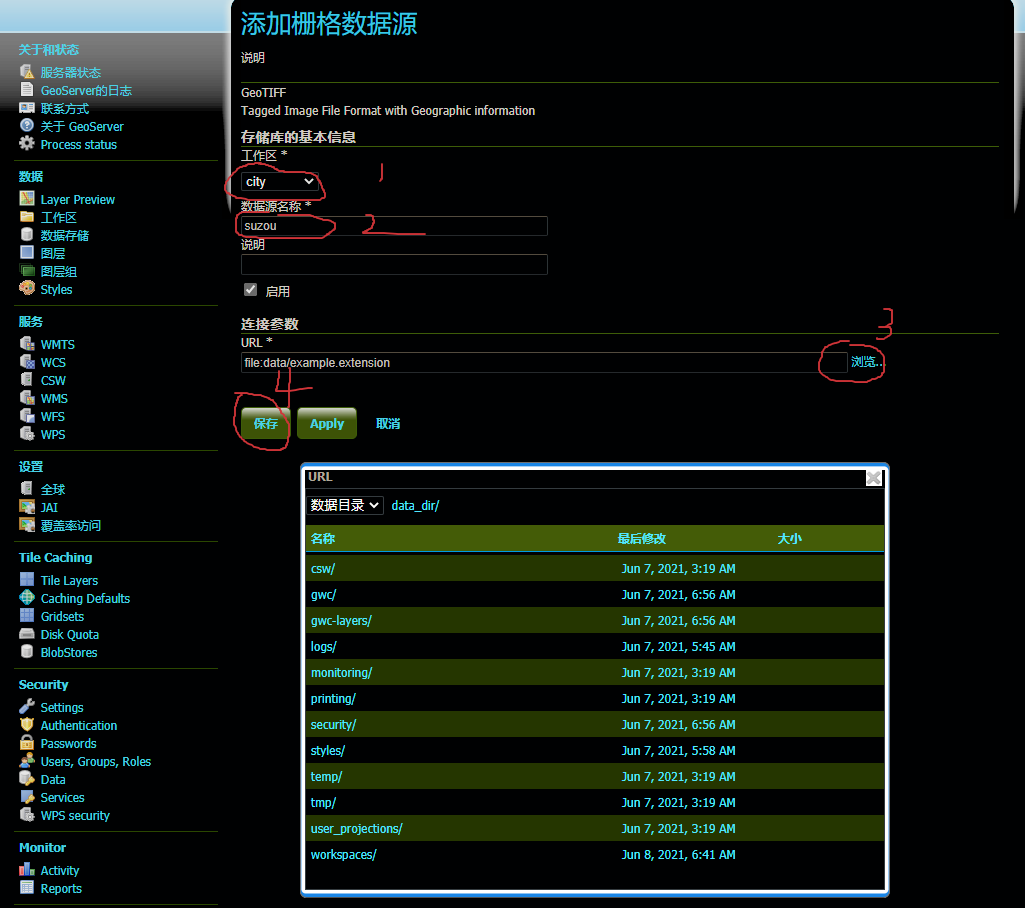Click the Styles palette icon
Viewport: 1025px width, 908px height.
point(27,288)
